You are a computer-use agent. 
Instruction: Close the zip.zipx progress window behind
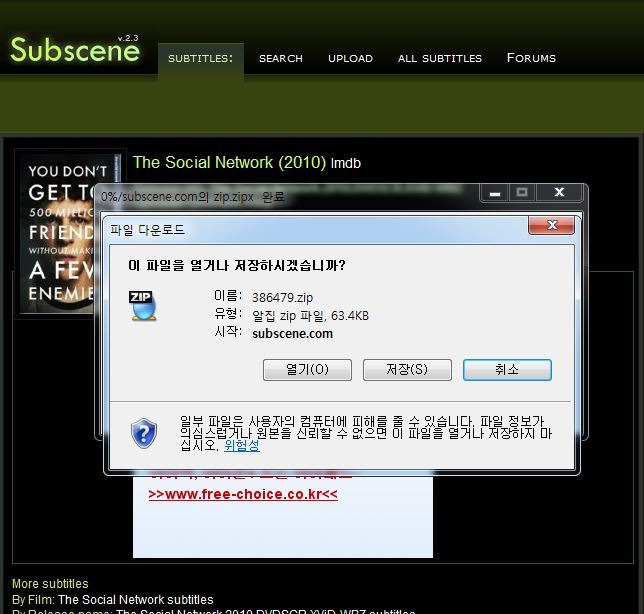click(559, 193)
